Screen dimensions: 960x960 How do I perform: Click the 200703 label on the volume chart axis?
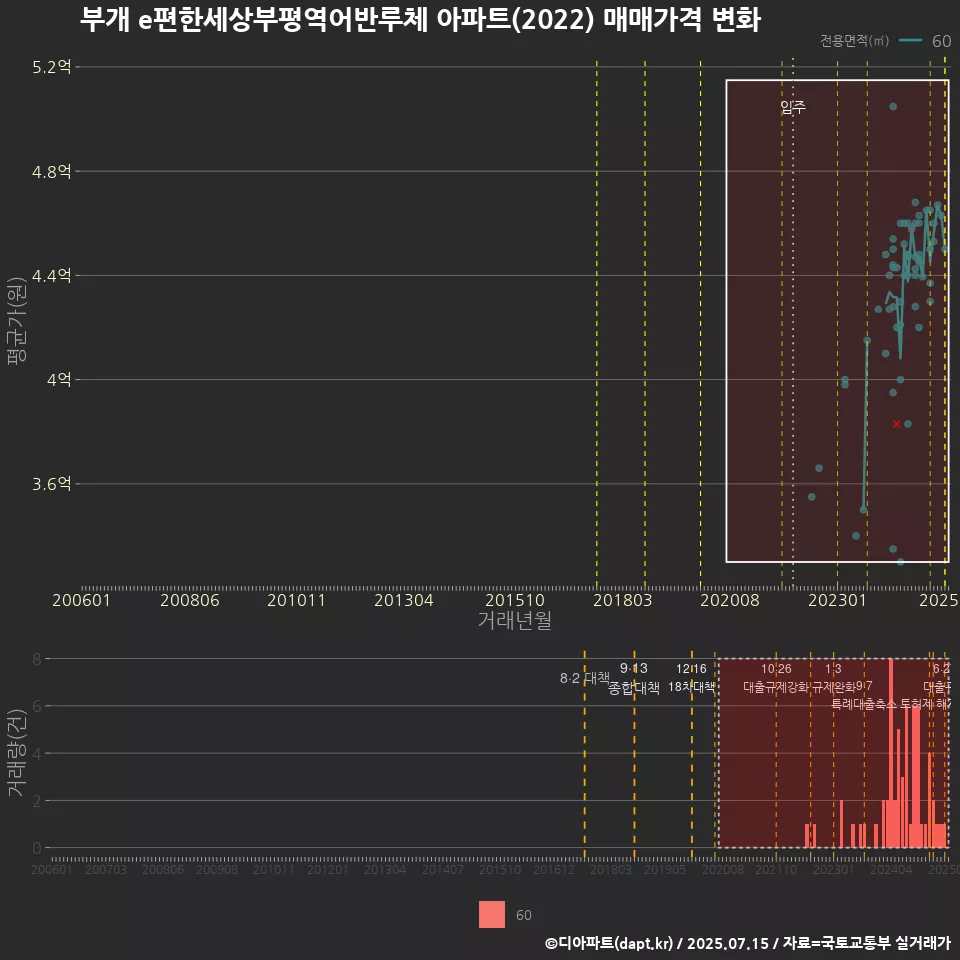105,869
